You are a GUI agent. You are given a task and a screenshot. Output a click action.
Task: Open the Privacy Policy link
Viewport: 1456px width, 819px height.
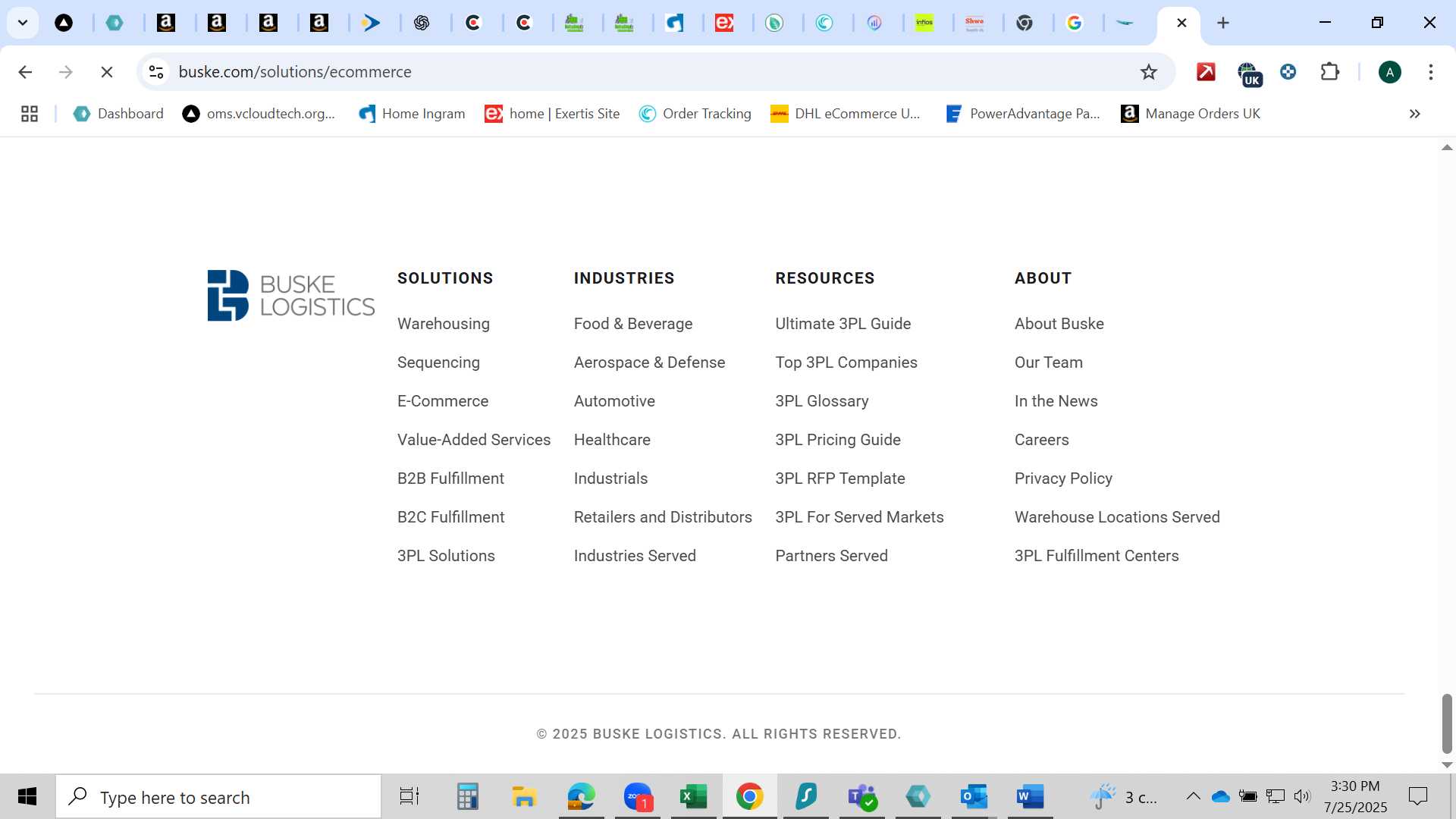1063,479
